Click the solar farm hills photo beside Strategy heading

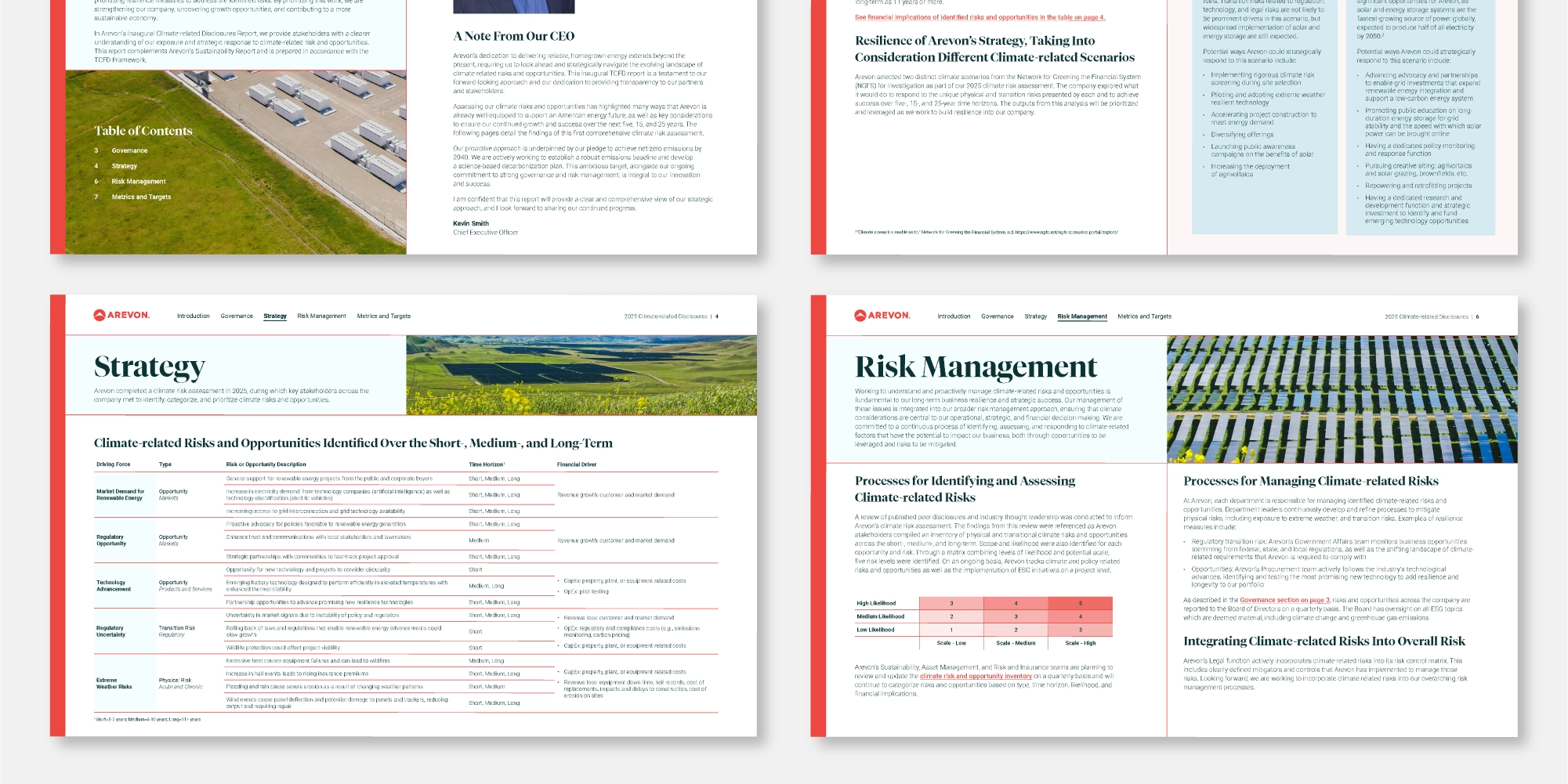[581, 375]
